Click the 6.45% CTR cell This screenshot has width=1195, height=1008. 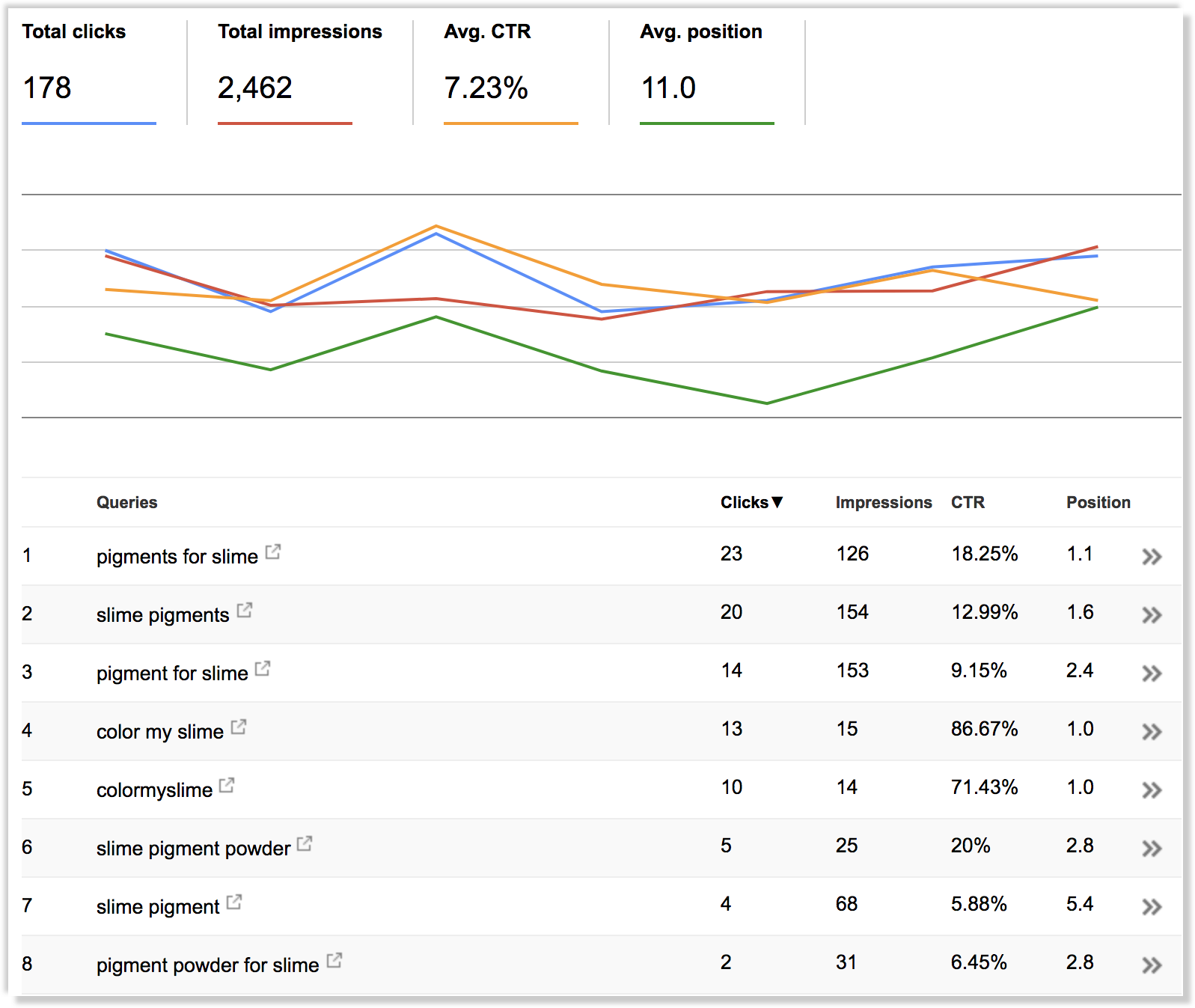coord(979,962)
